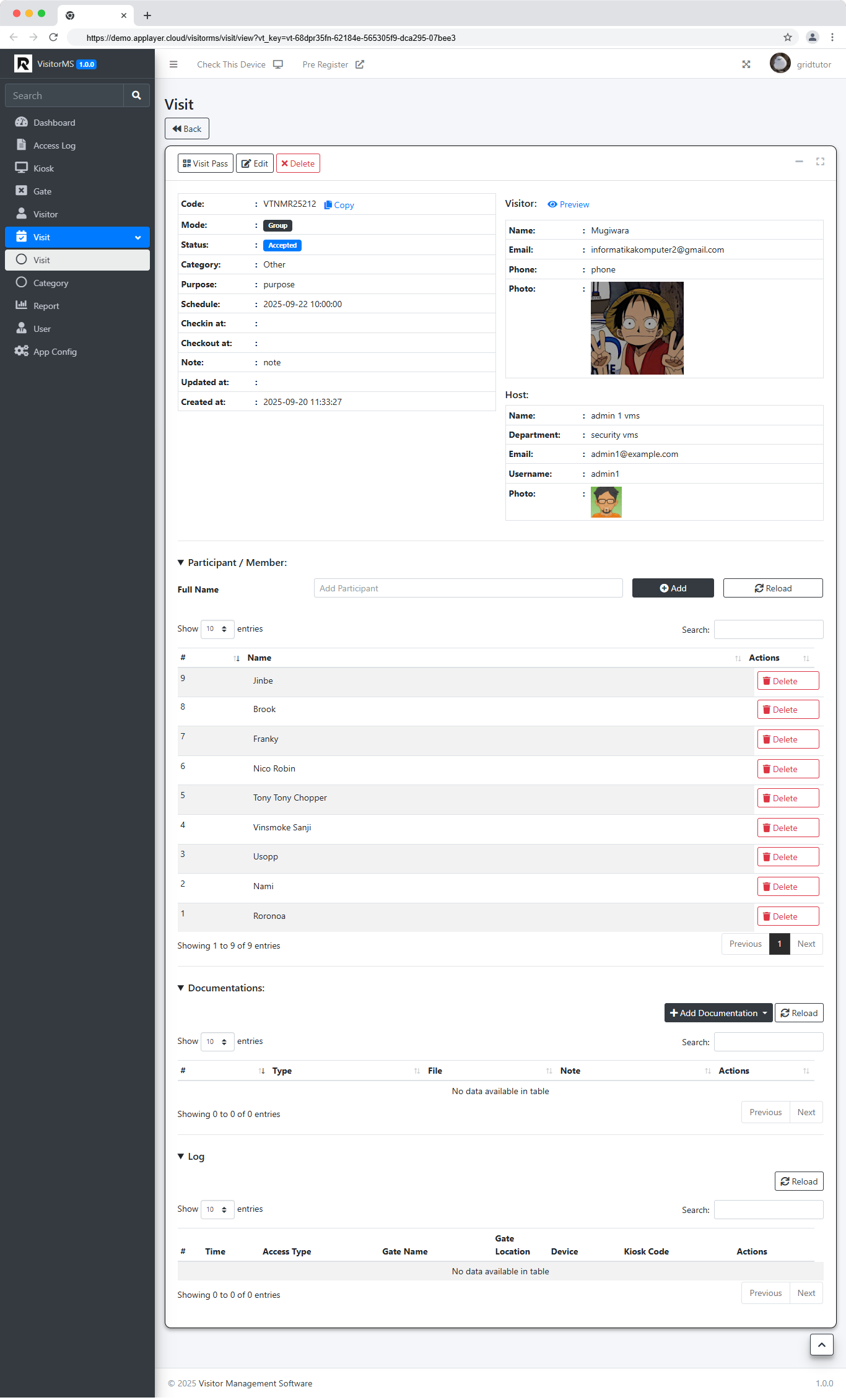Click the VisitorMS logo icon
The height and width of the screenshot is (1400, 846).
point(23,64)
